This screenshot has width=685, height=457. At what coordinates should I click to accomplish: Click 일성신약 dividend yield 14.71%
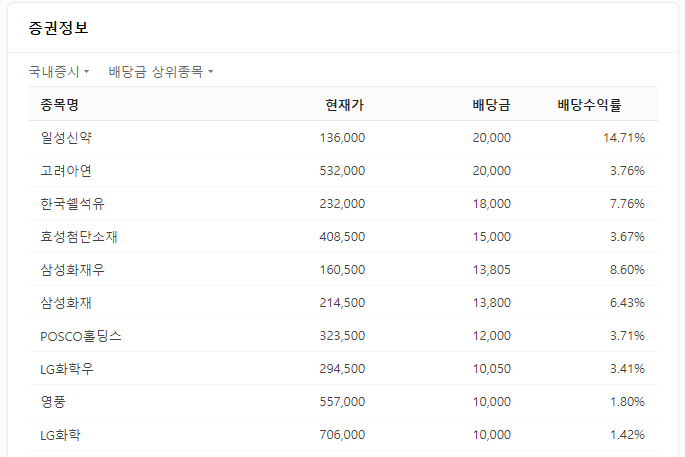[x=624, y=138]
